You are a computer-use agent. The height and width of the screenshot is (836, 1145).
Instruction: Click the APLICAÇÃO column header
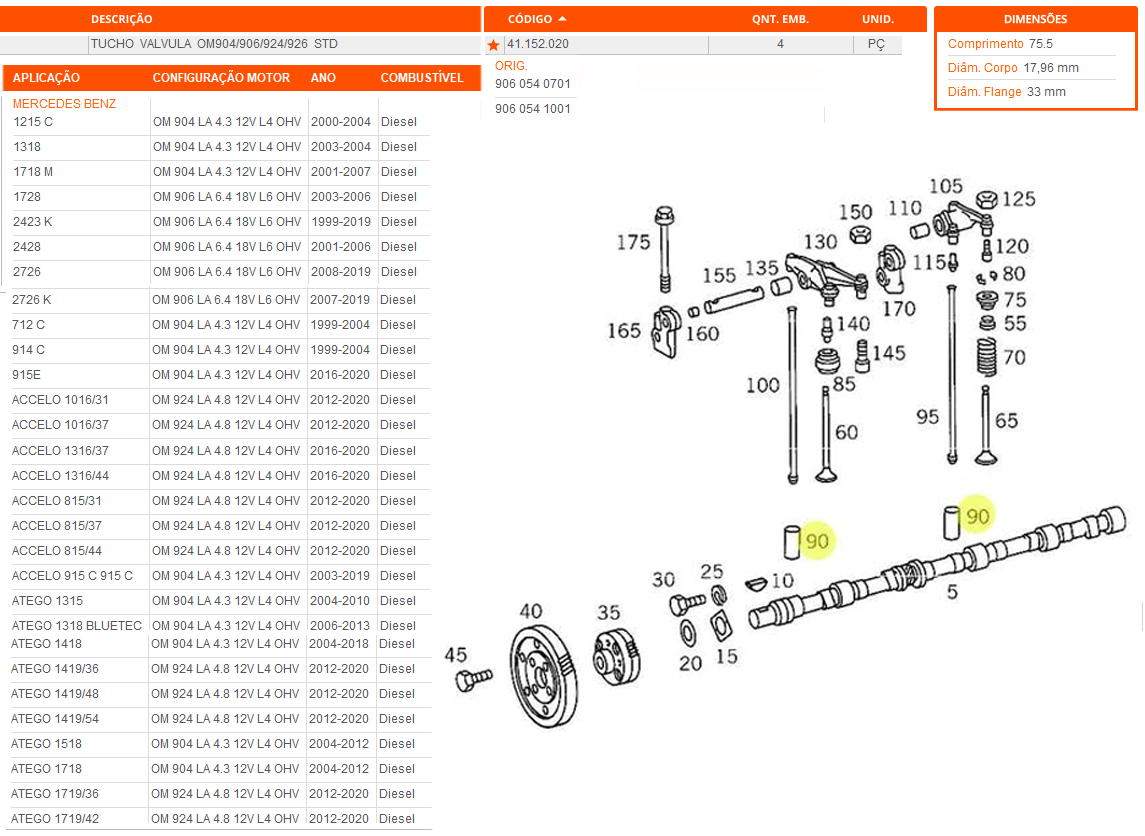[x=46, y=78]
